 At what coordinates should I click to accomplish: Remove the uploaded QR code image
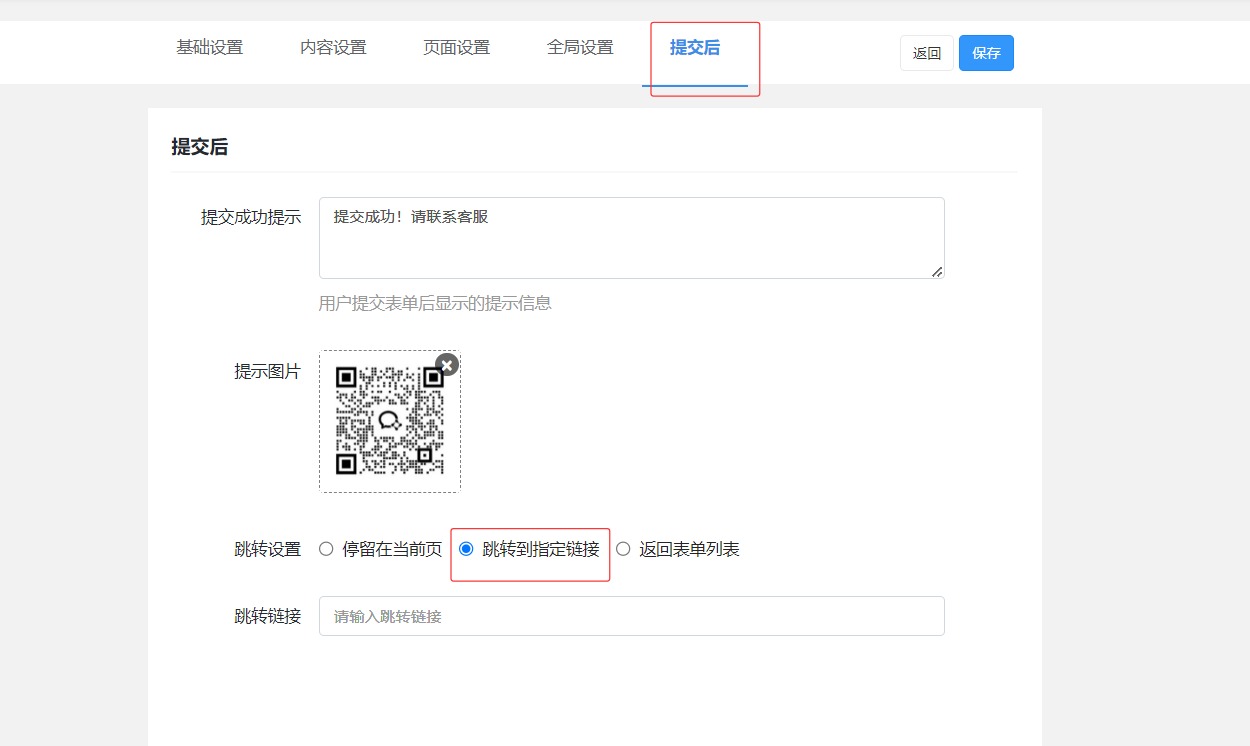(447, 365)
